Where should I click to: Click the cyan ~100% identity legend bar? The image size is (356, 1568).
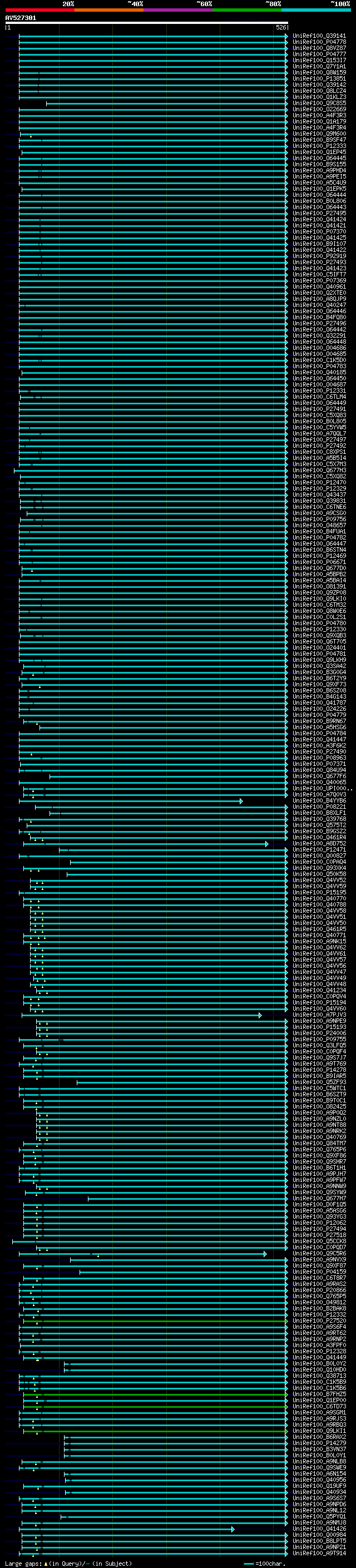[316, 10]
